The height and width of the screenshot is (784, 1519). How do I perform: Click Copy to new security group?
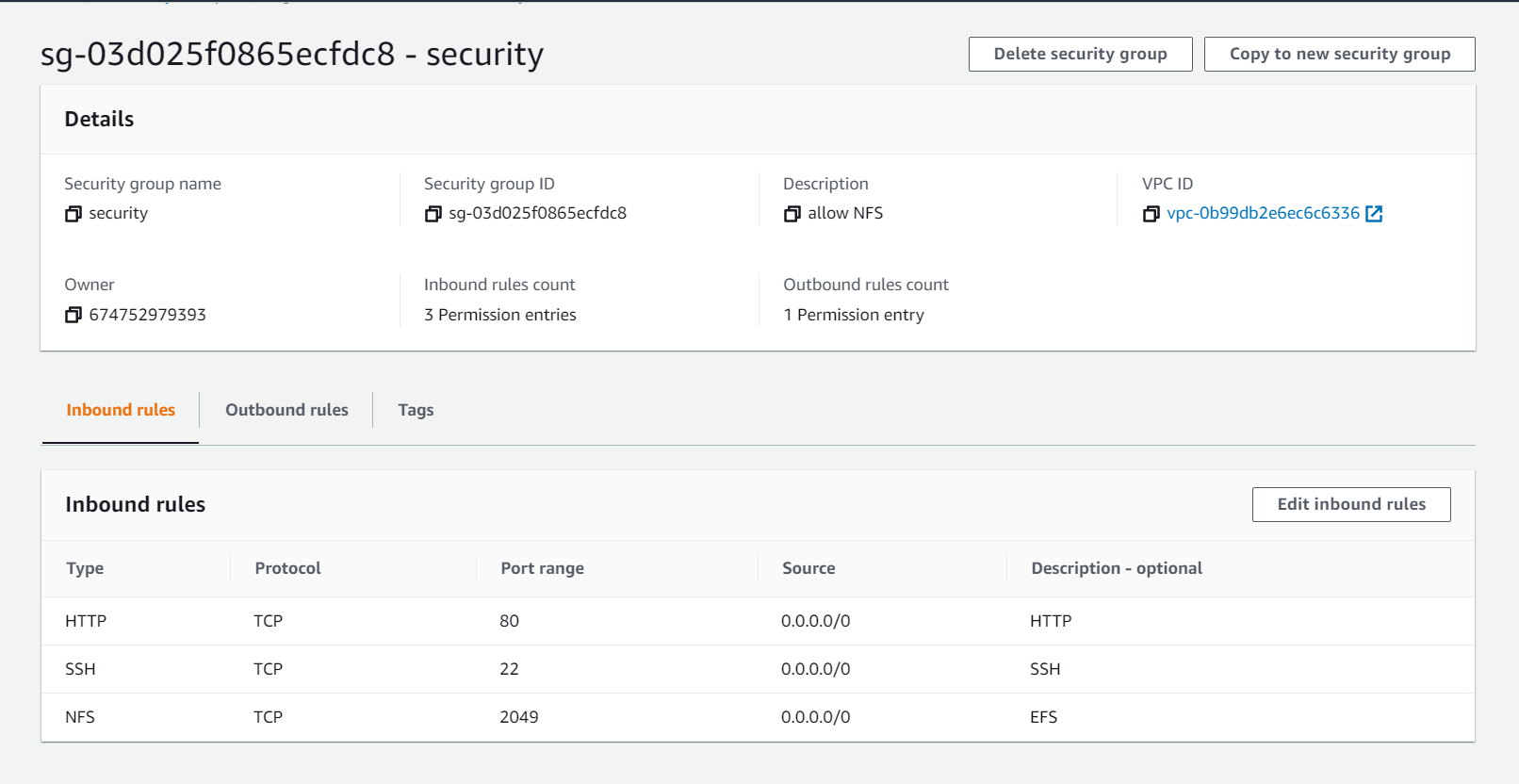(x=1339, y=55)
